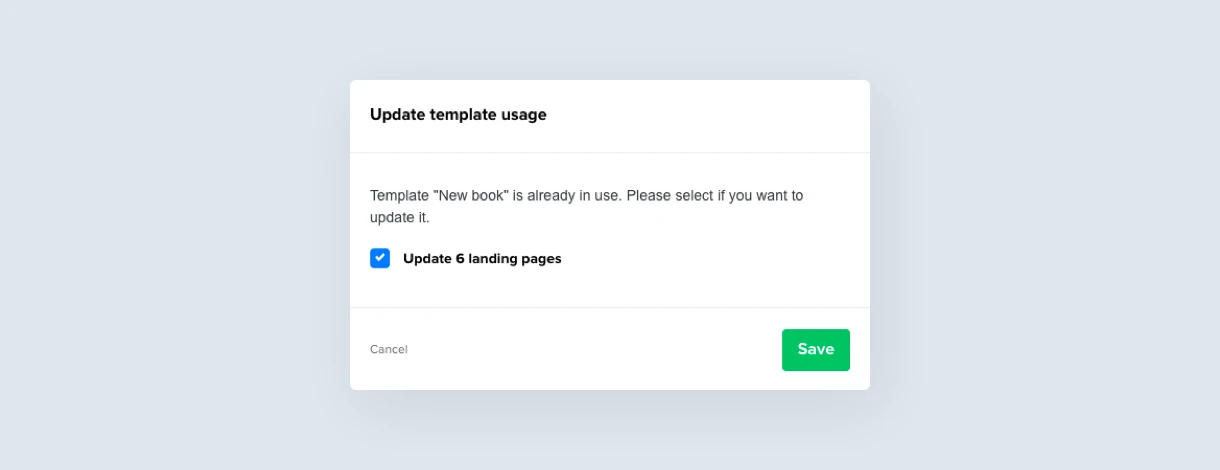The width and height of the screenshot is (1220, 470).
Task: Cancel the template usage update
Action: tap(389, 349)
